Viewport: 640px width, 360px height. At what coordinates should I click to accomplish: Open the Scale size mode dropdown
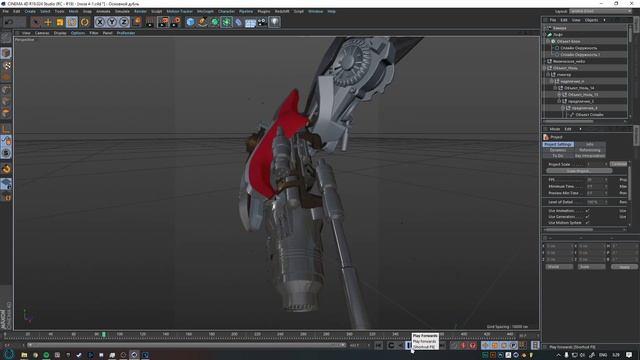pyautogui.click(x=591, y=267)
